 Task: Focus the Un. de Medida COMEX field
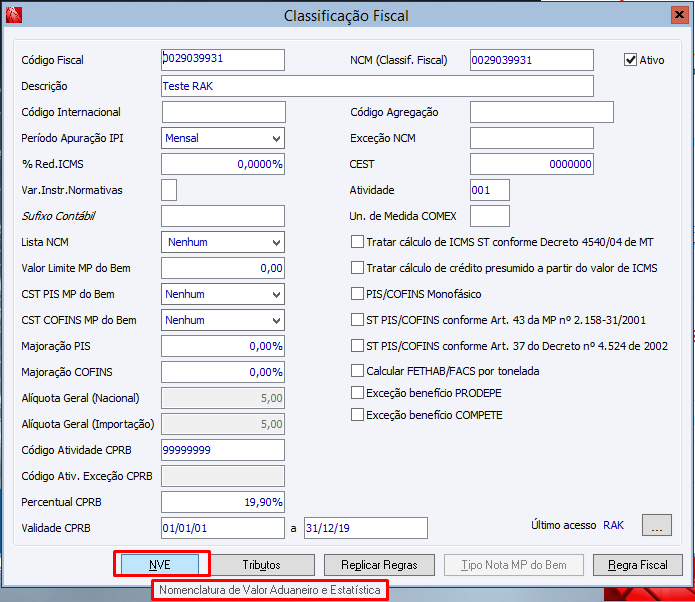click(490, 216)
